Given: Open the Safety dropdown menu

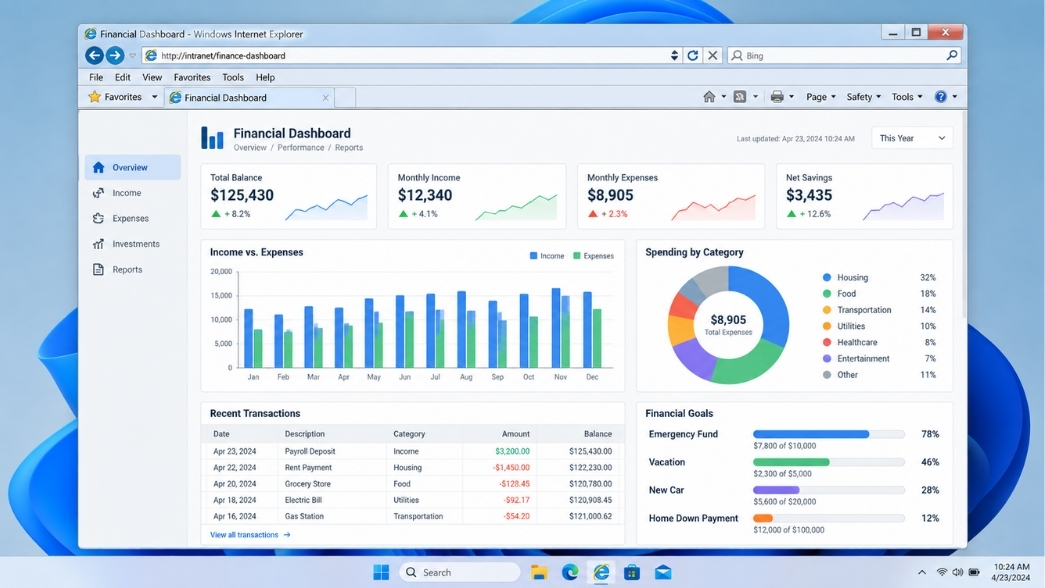Looking at the screenshot, I should [x=864, y=97].
